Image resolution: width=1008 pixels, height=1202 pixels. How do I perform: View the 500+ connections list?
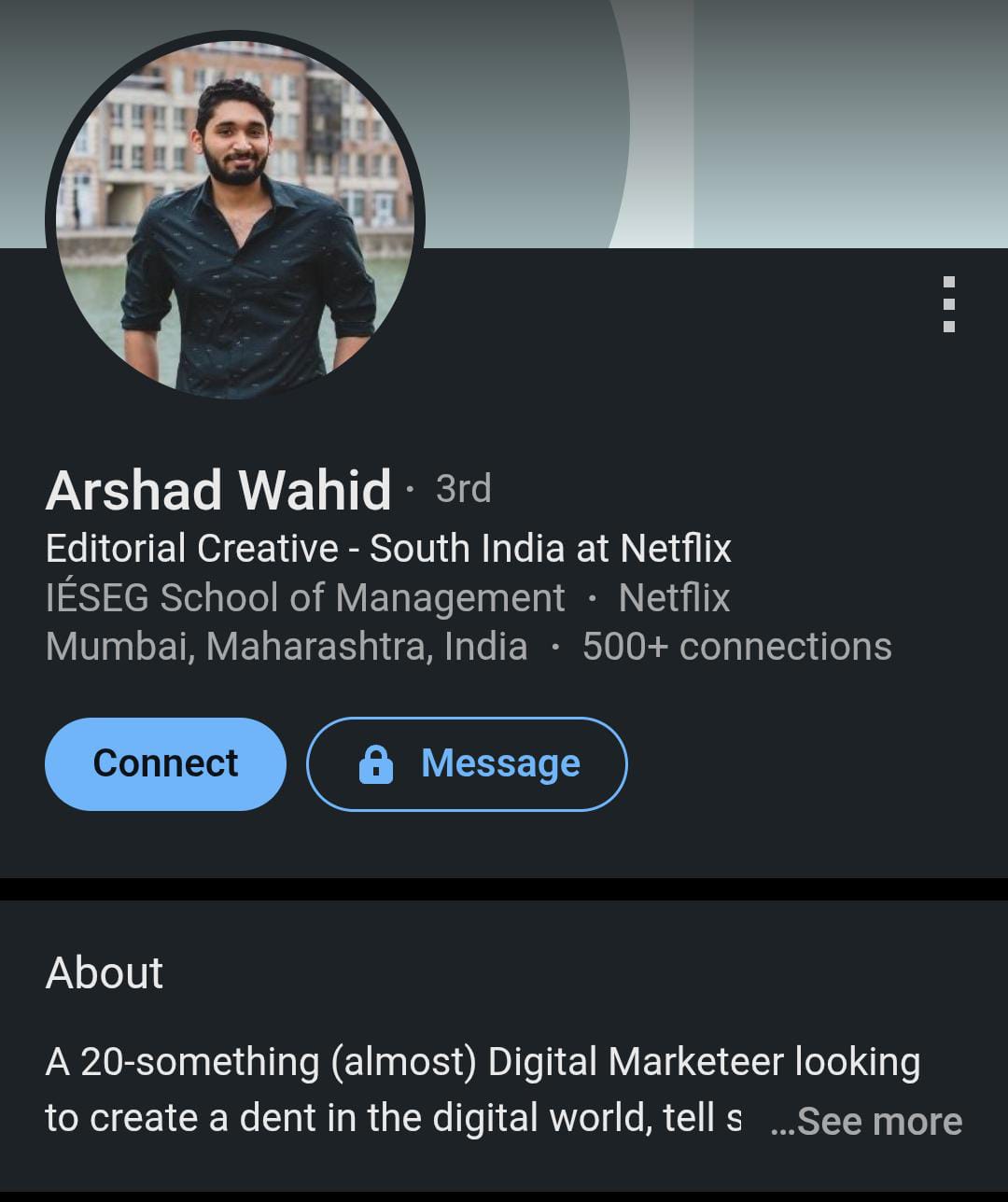click(x=736, y=647)
